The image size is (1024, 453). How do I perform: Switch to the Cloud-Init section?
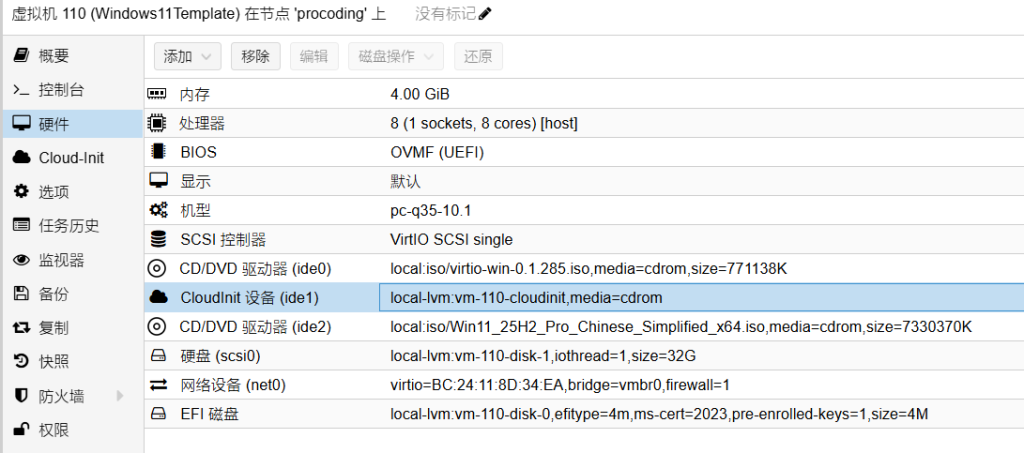71,158
